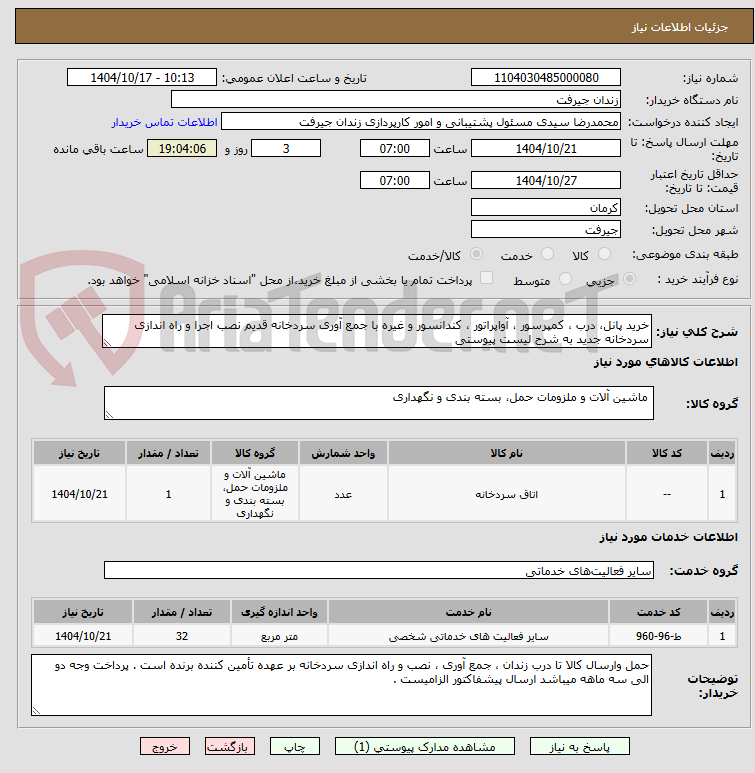Click 1404/10/21 date in goods table

click(79, 493)
